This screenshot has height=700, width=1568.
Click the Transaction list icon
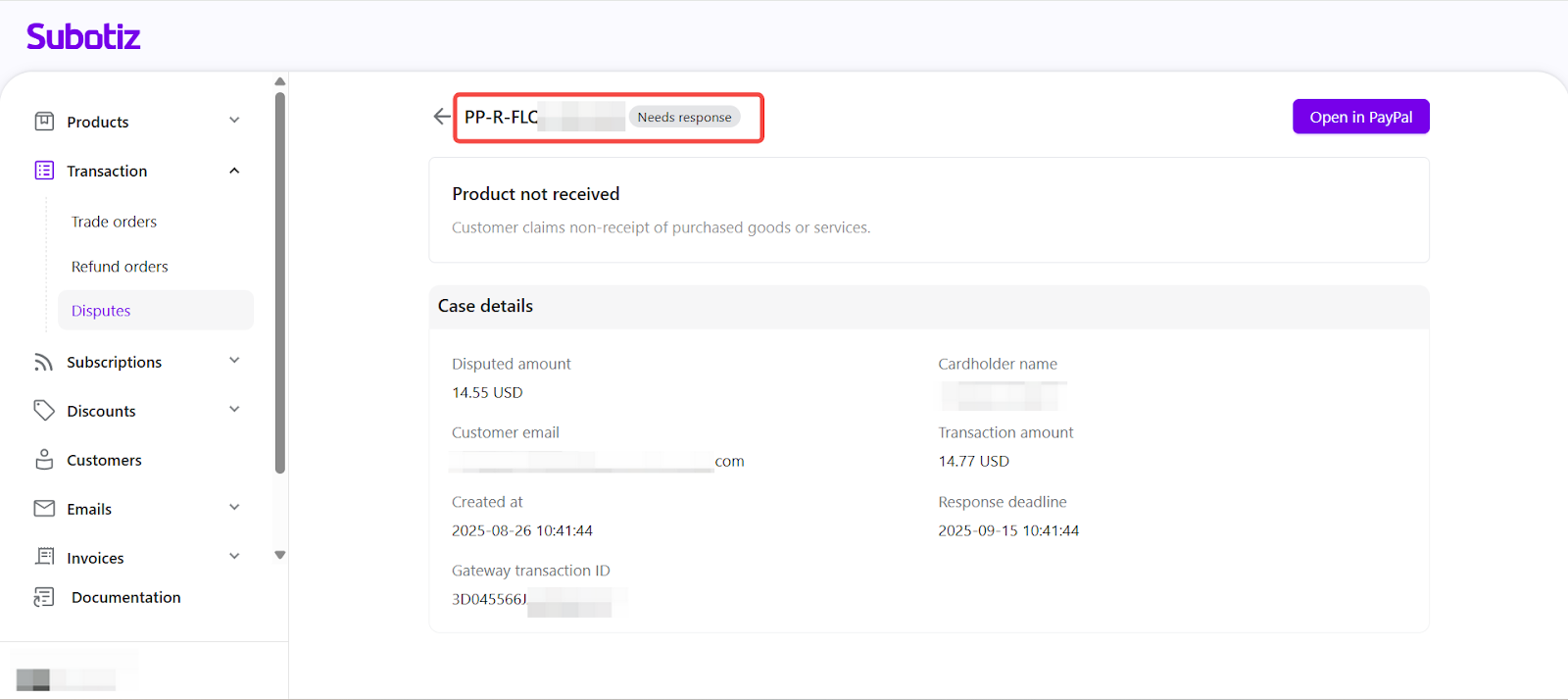(x=44, y=171)
